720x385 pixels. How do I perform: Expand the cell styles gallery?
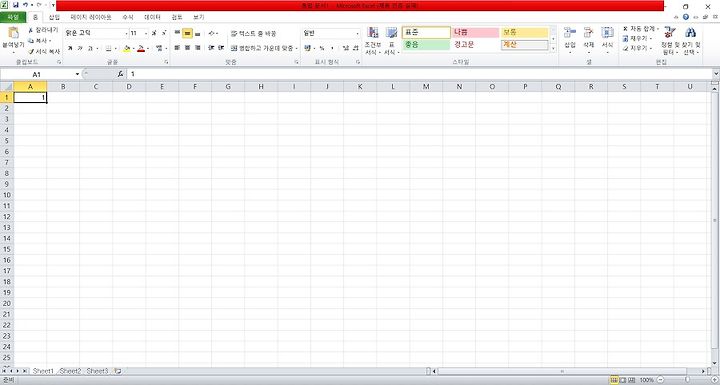point(553,49)
